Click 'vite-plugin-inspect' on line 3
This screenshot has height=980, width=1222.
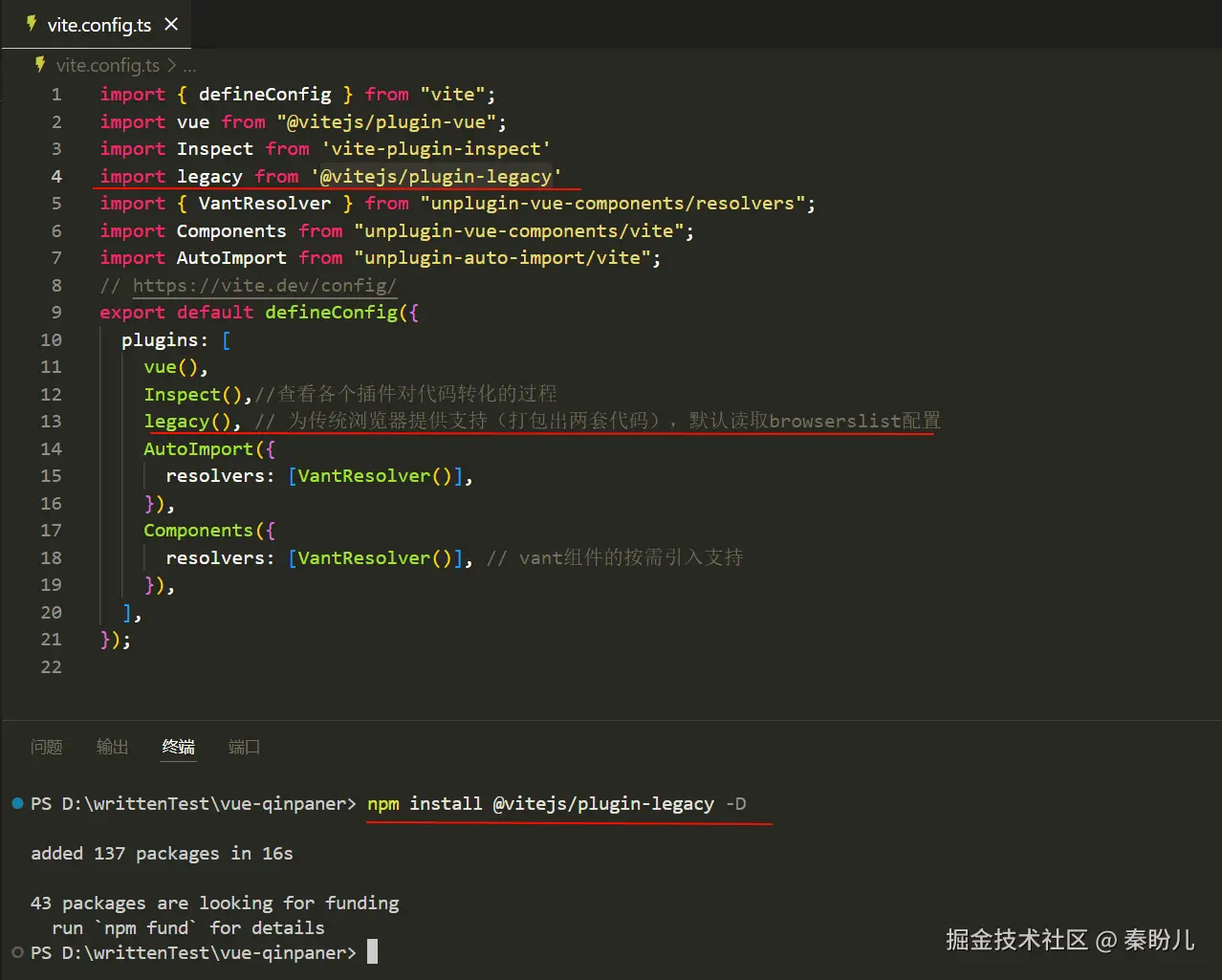(x=436, y=149)
